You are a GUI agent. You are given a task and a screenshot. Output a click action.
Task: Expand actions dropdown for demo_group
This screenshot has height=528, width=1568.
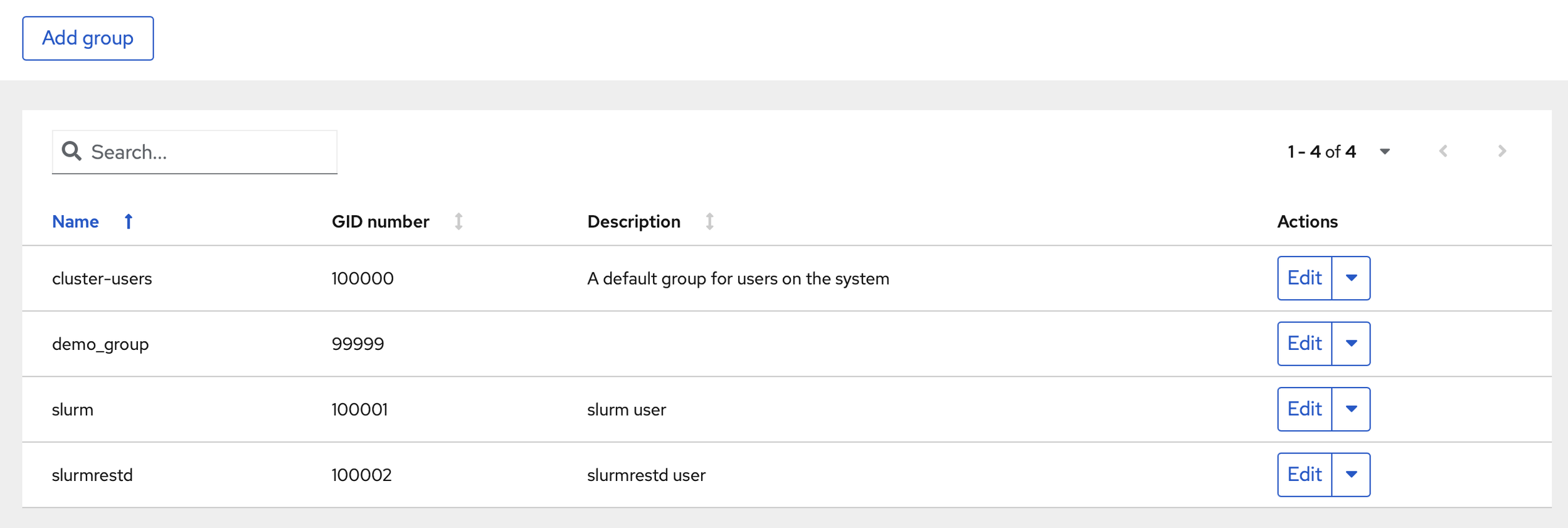[1351, 344]
